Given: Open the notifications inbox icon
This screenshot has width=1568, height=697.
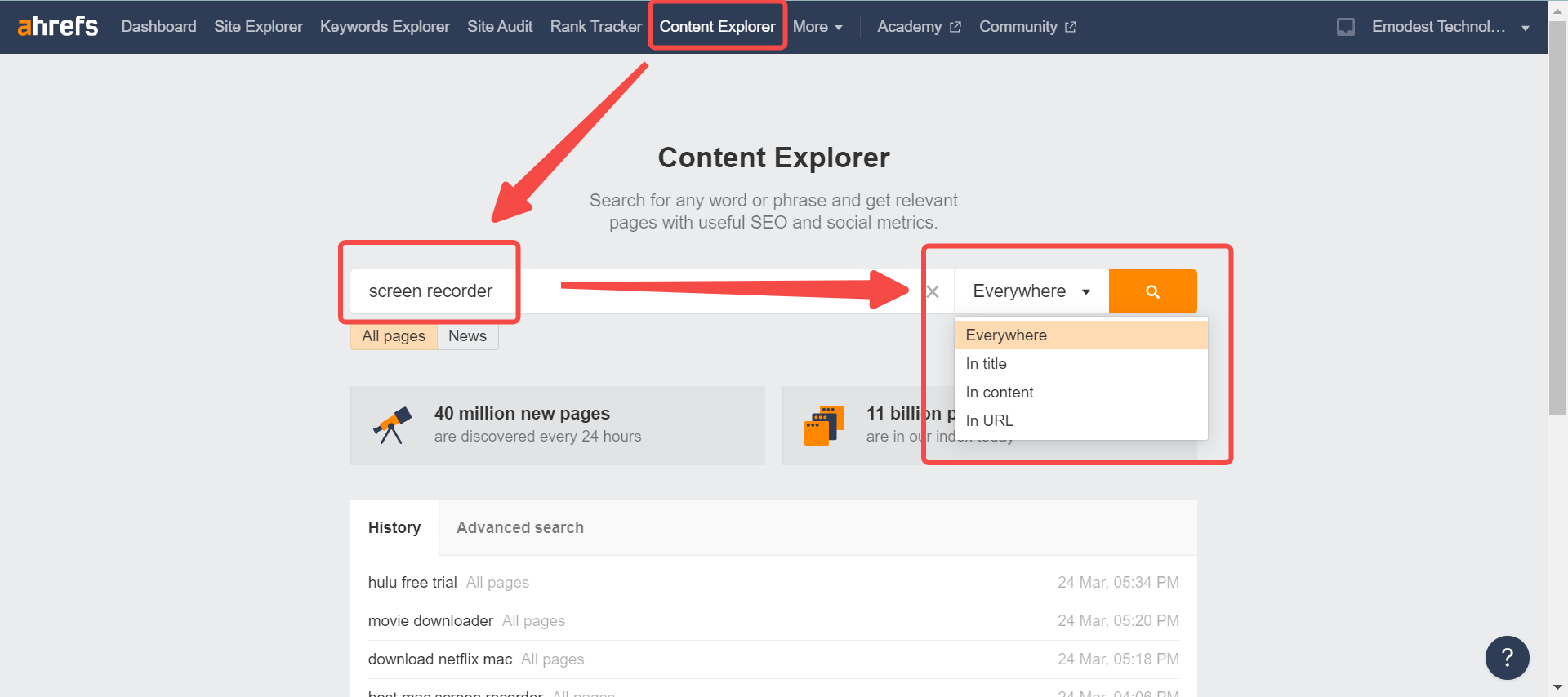Looking at the screenshot, I should click(x=1345, y=27).
